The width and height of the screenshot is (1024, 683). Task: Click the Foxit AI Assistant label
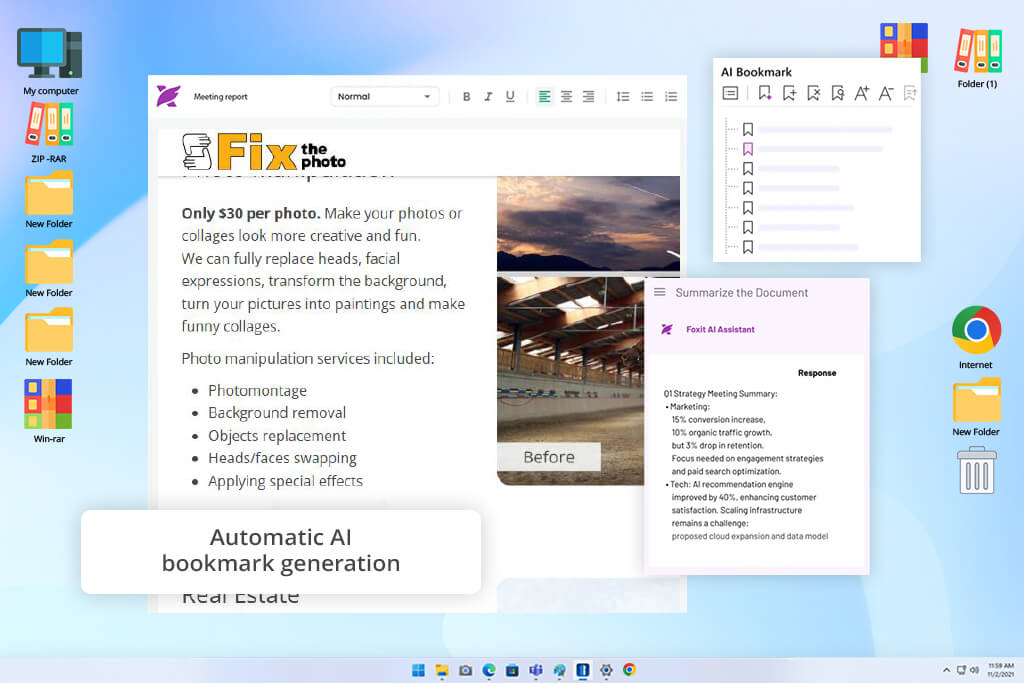720,330
